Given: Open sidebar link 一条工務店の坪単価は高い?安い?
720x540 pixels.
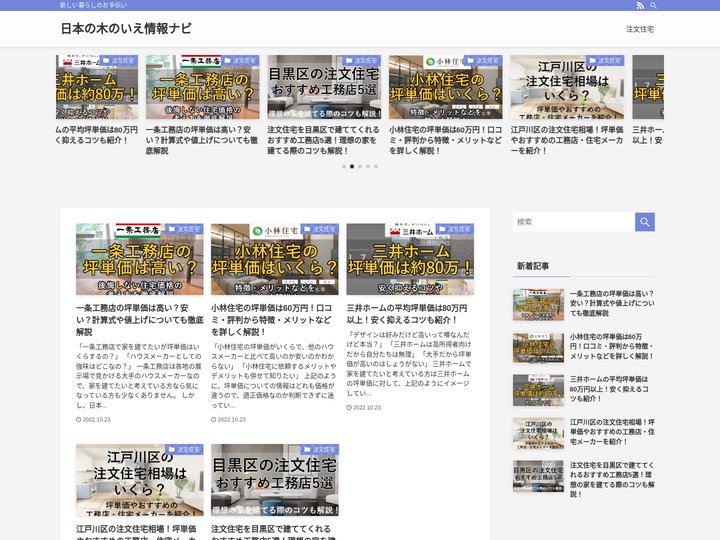Looking at the screenshot, I should tap(612, 303).
